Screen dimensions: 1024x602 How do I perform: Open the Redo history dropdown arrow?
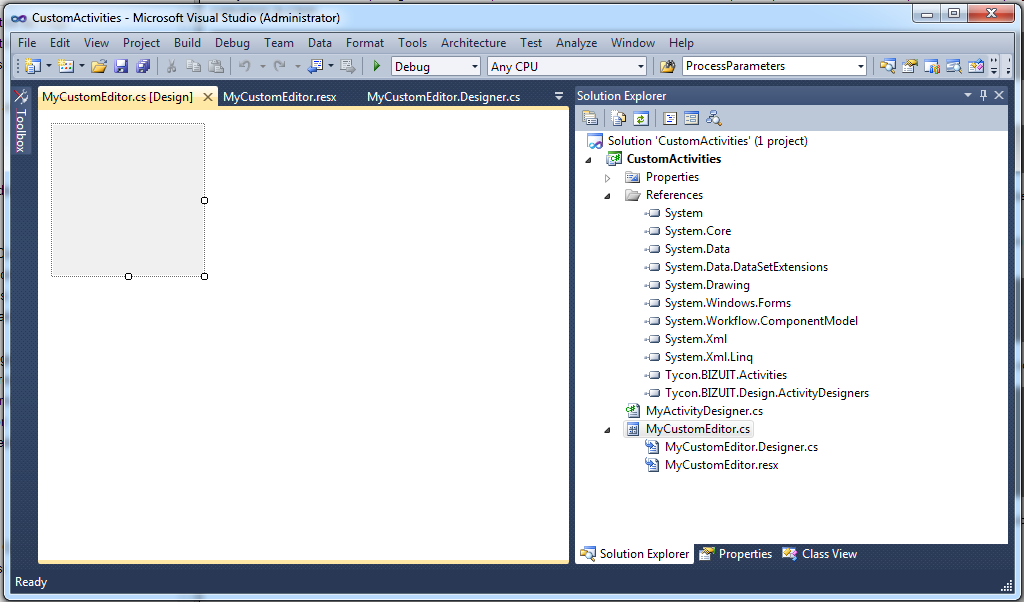[297, 66]
